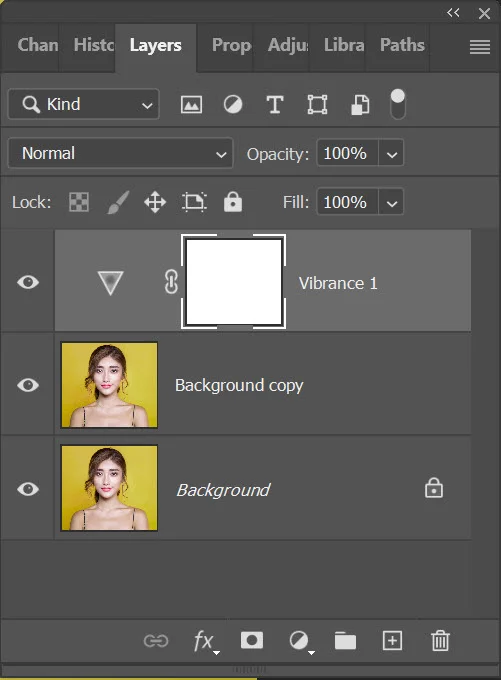501x680 pixels.
Task: Lock all padlock icon in Lock row
Action: click(233, 202)
